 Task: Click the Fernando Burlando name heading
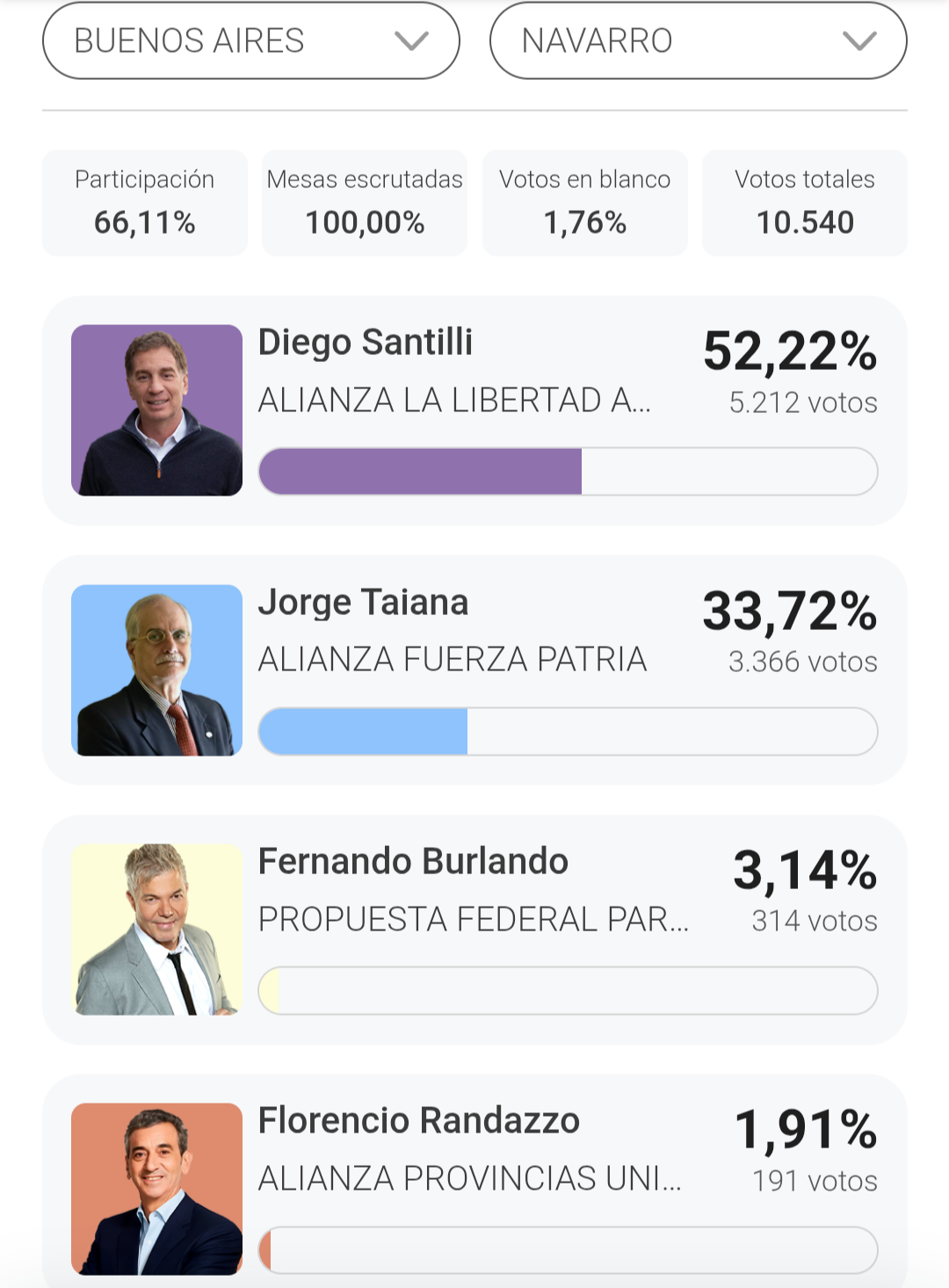tap(413, 862)
